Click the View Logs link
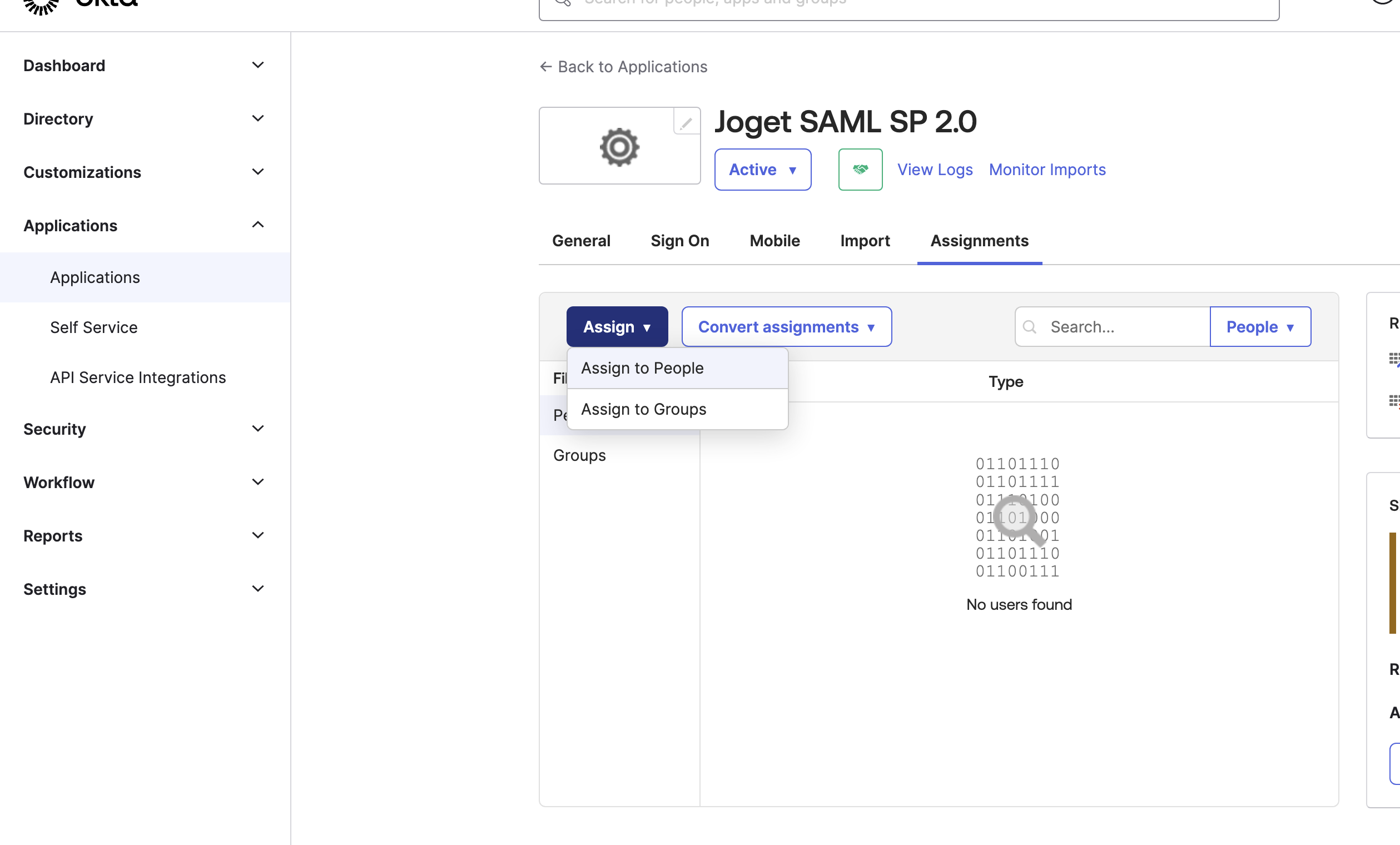This screenshot has width=1400, height=845. [x=934, y=170]
